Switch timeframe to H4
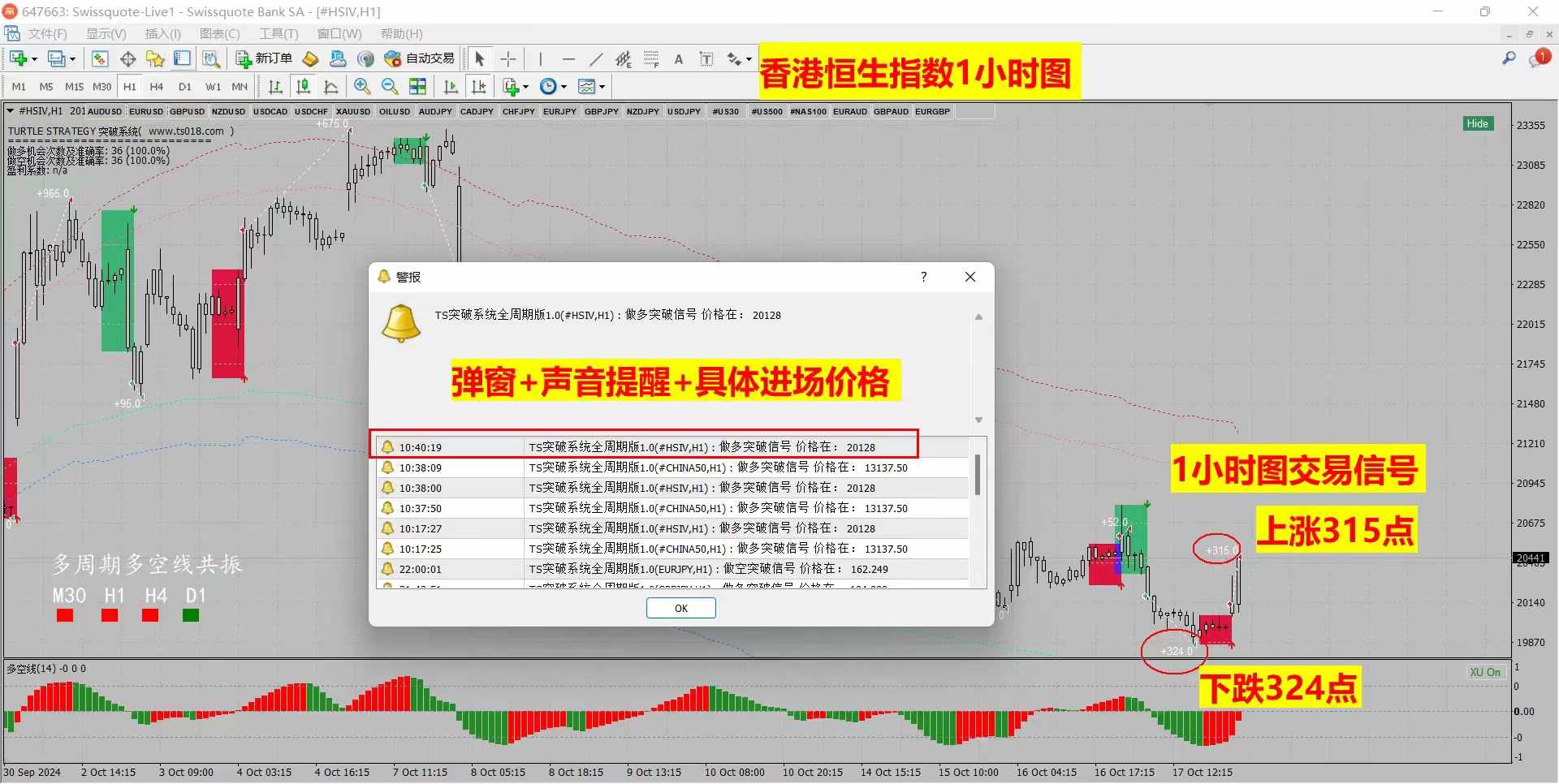The height and width of the screenshot is (784, 1559). (x=157, y=87)
